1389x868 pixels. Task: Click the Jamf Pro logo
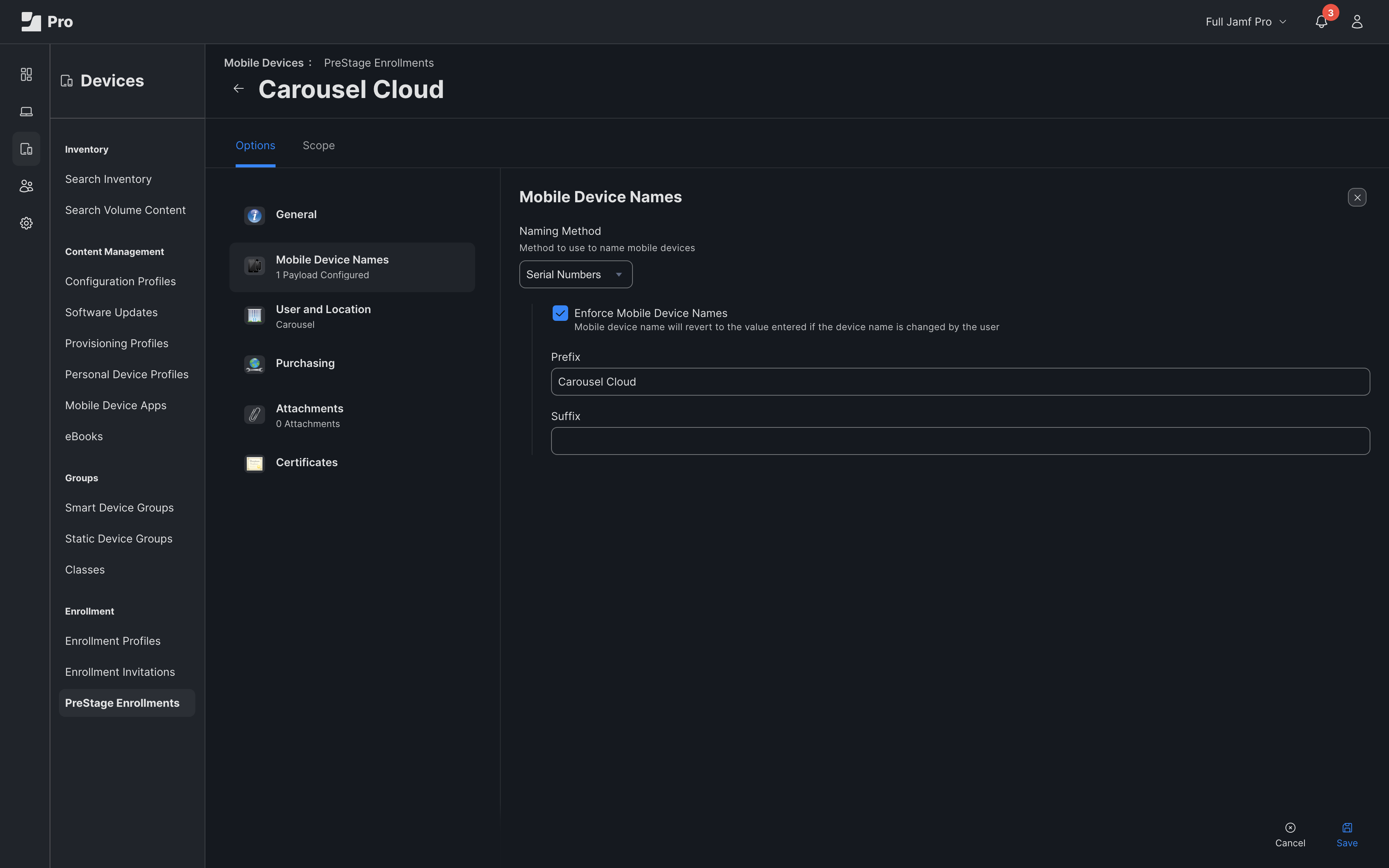point(47,22)
